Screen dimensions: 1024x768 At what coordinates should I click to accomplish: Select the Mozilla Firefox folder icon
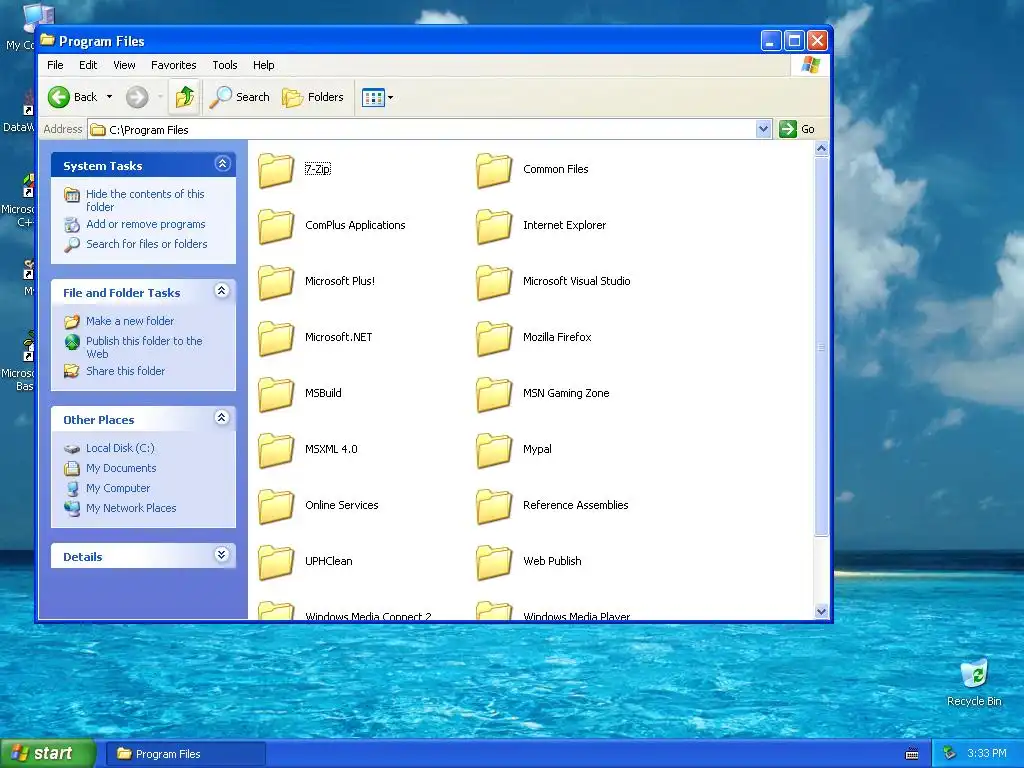pos(494,338)
